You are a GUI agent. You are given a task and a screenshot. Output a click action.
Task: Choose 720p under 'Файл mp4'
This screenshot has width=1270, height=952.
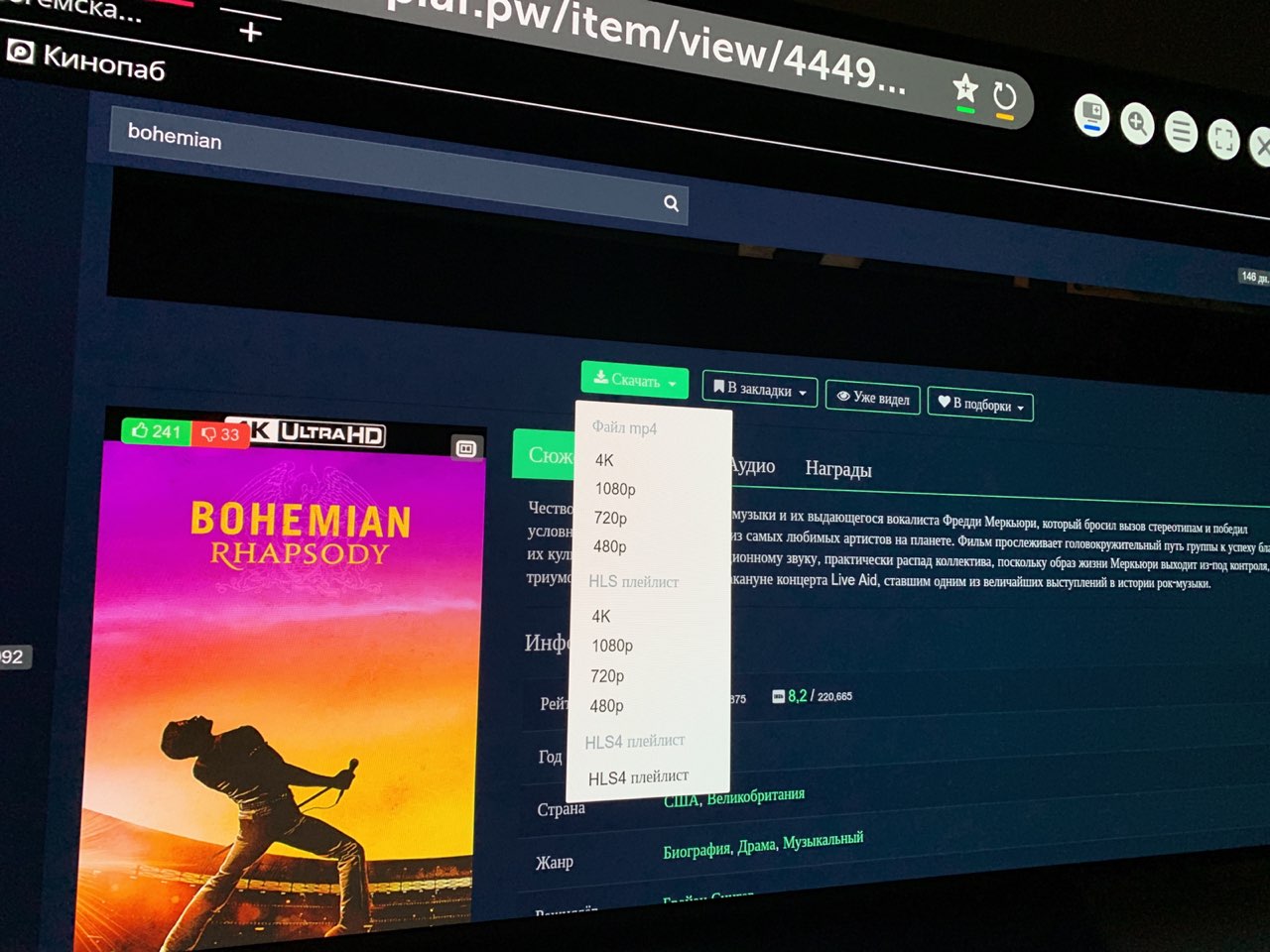click(x=610, y=518)
